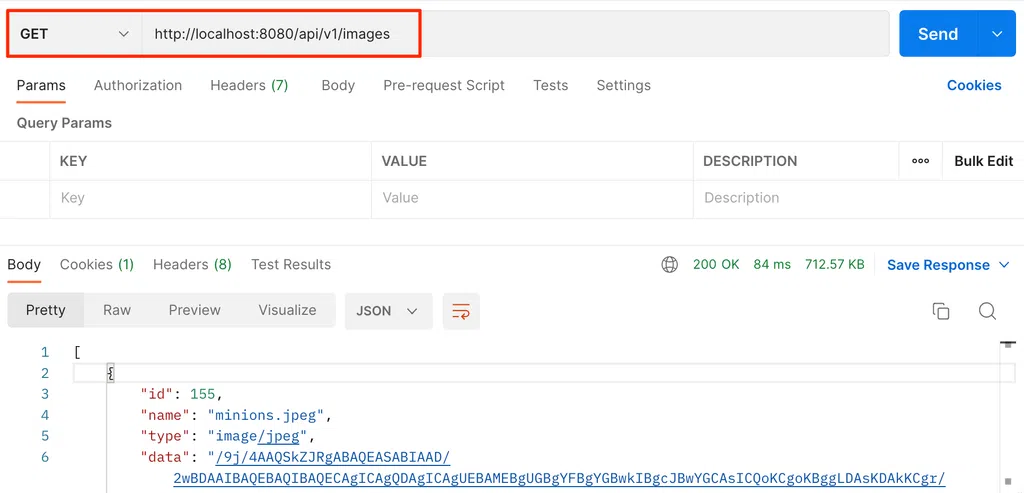The height and width of the screenshot is (493, 1024).
Task: Click the globe network icon
Action: pos(670,265)
